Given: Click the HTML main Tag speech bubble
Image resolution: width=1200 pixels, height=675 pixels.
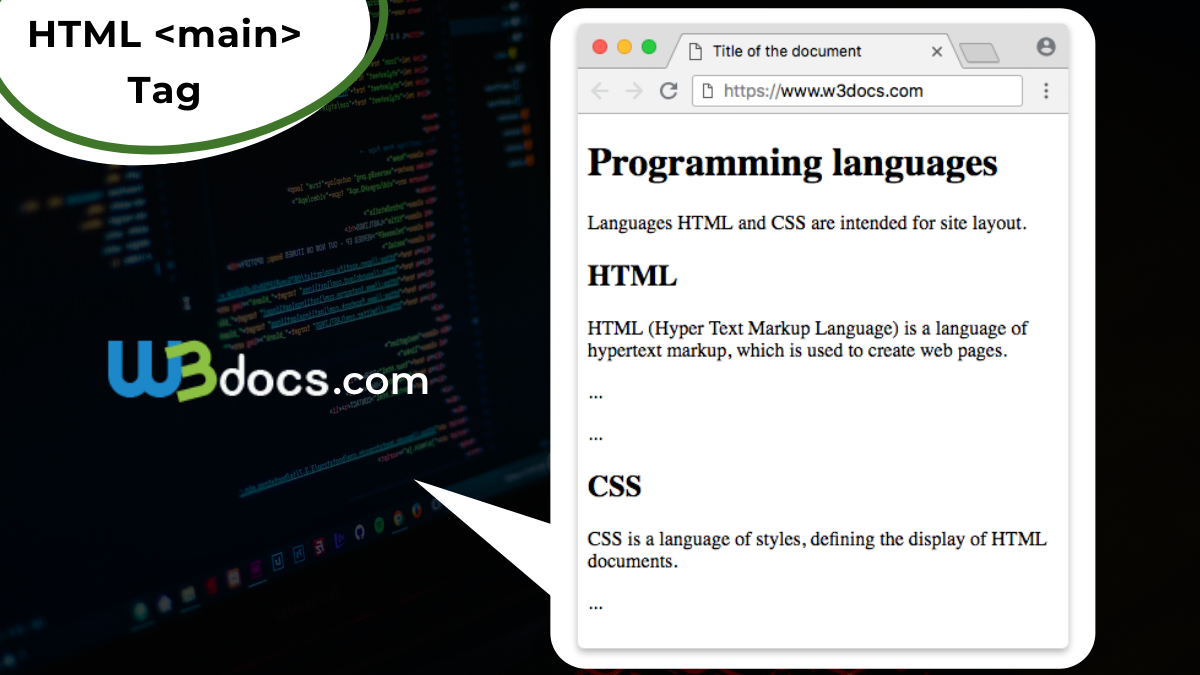Looking at the screenshot, I should coord(165,60).
